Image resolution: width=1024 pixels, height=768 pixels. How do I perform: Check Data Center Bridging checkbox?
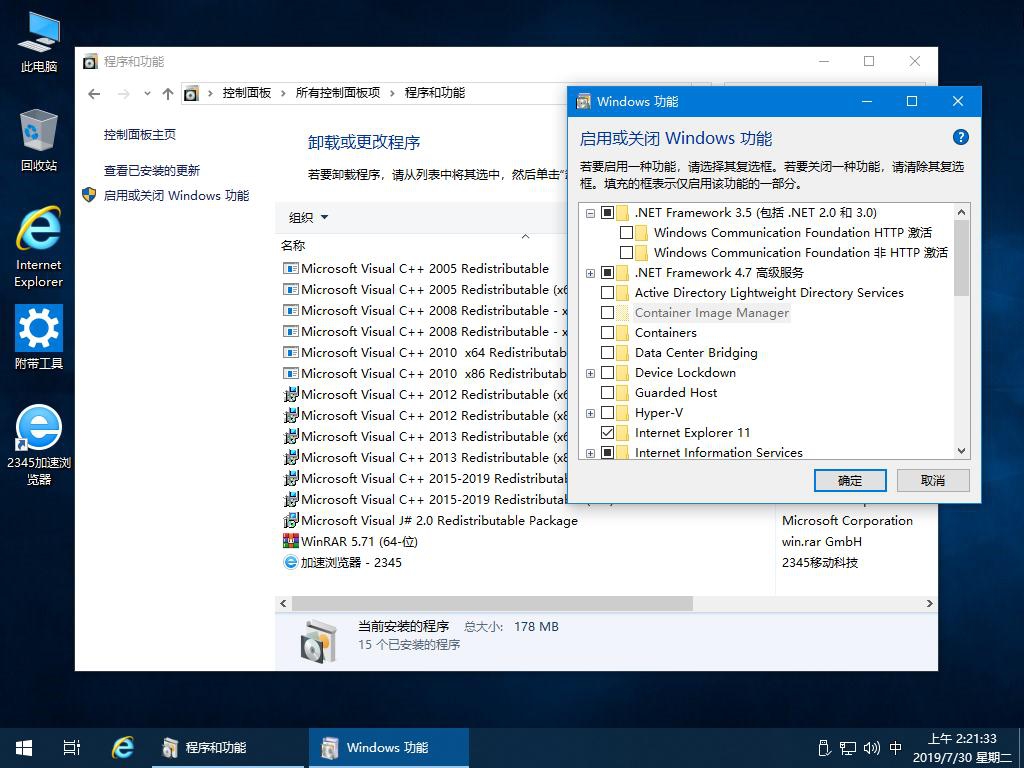[x=607, y=353]
